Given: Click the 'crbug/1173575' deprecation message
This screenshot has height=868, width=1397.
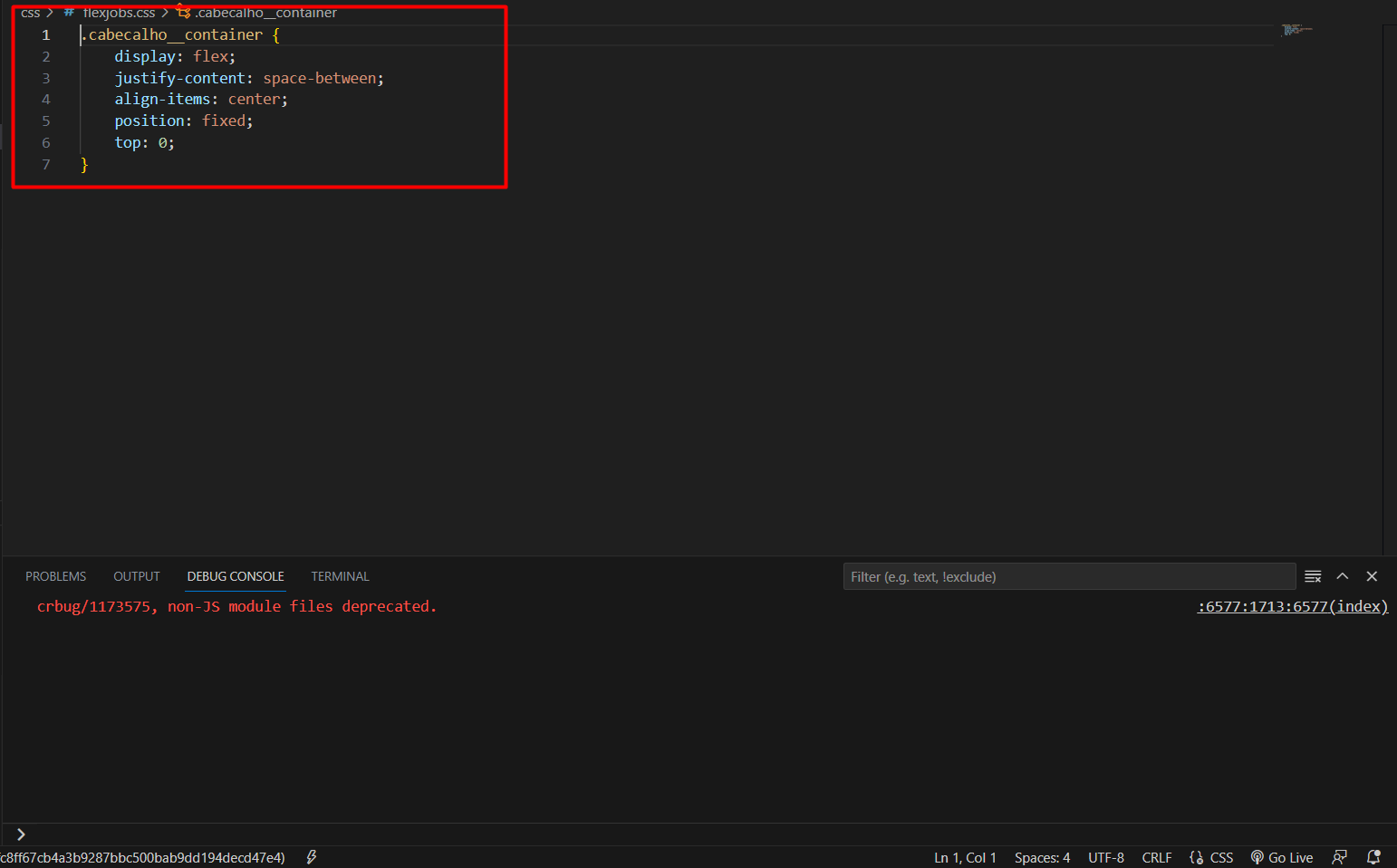Looking at the screenshot, I should [236, 606].
